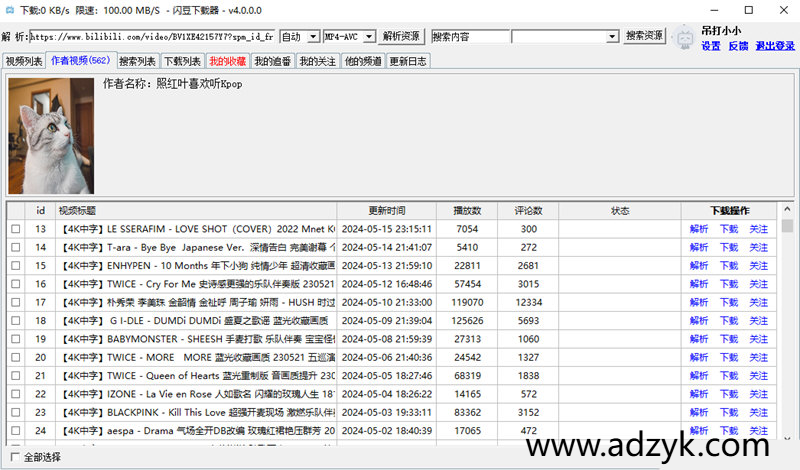Check the row 17 checkbox
The image size is (800, 470).
coord(15,301)
